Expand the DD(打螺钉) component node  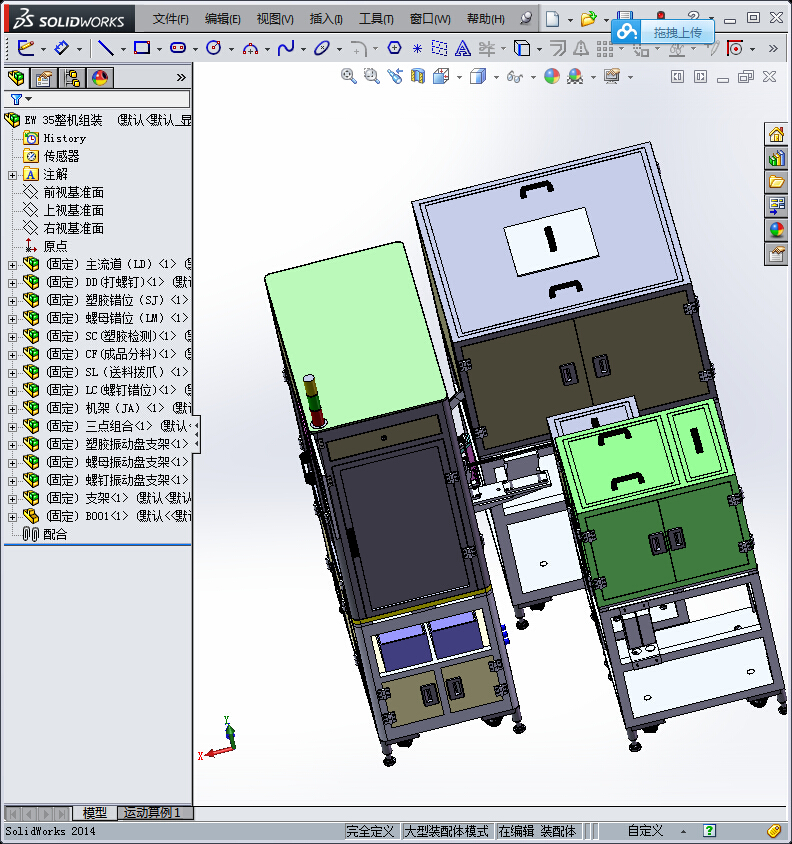tap(12, 283)
